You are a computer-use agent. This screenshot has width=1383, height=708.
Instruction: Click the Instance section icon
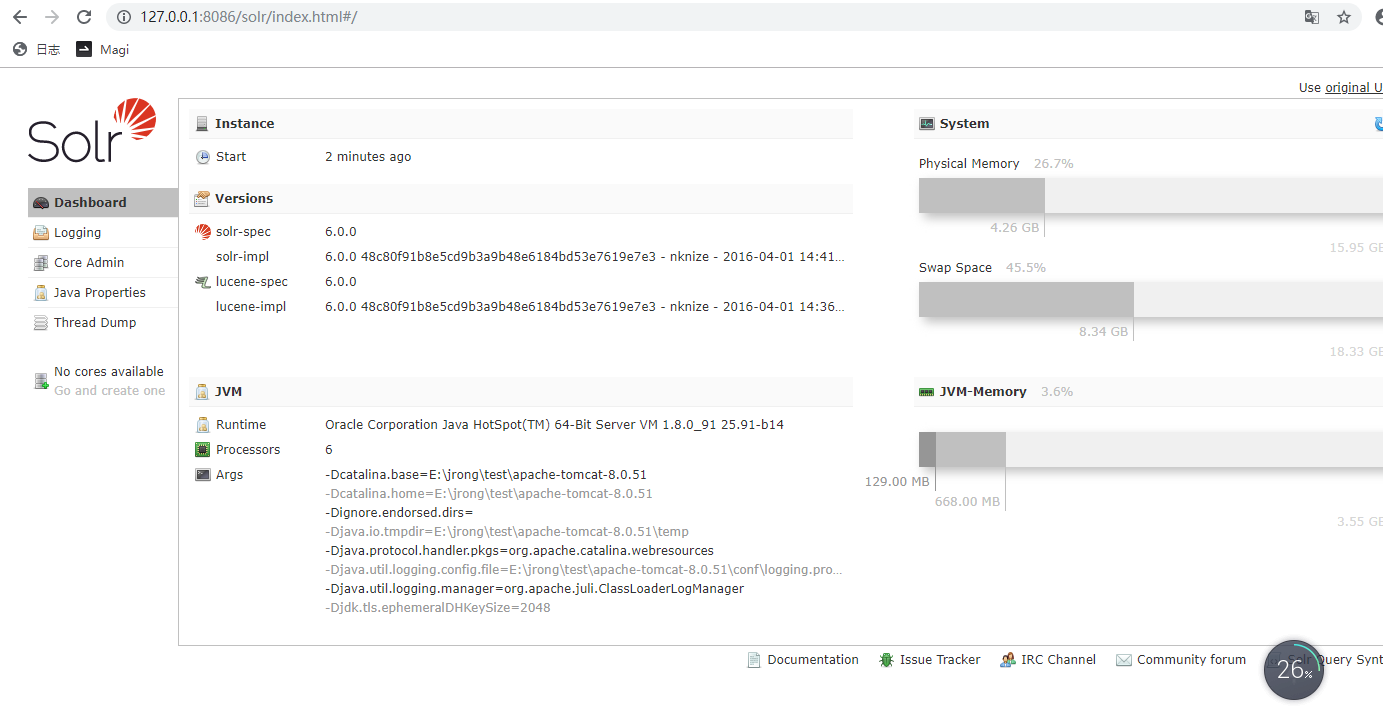click(202, 123)
